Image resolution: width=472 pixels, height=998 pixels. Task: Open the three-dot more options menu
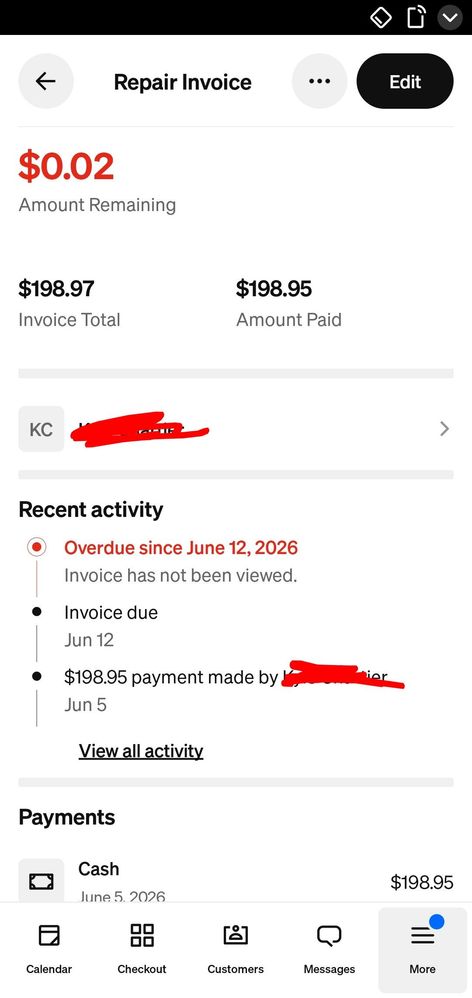pos(319,81)
